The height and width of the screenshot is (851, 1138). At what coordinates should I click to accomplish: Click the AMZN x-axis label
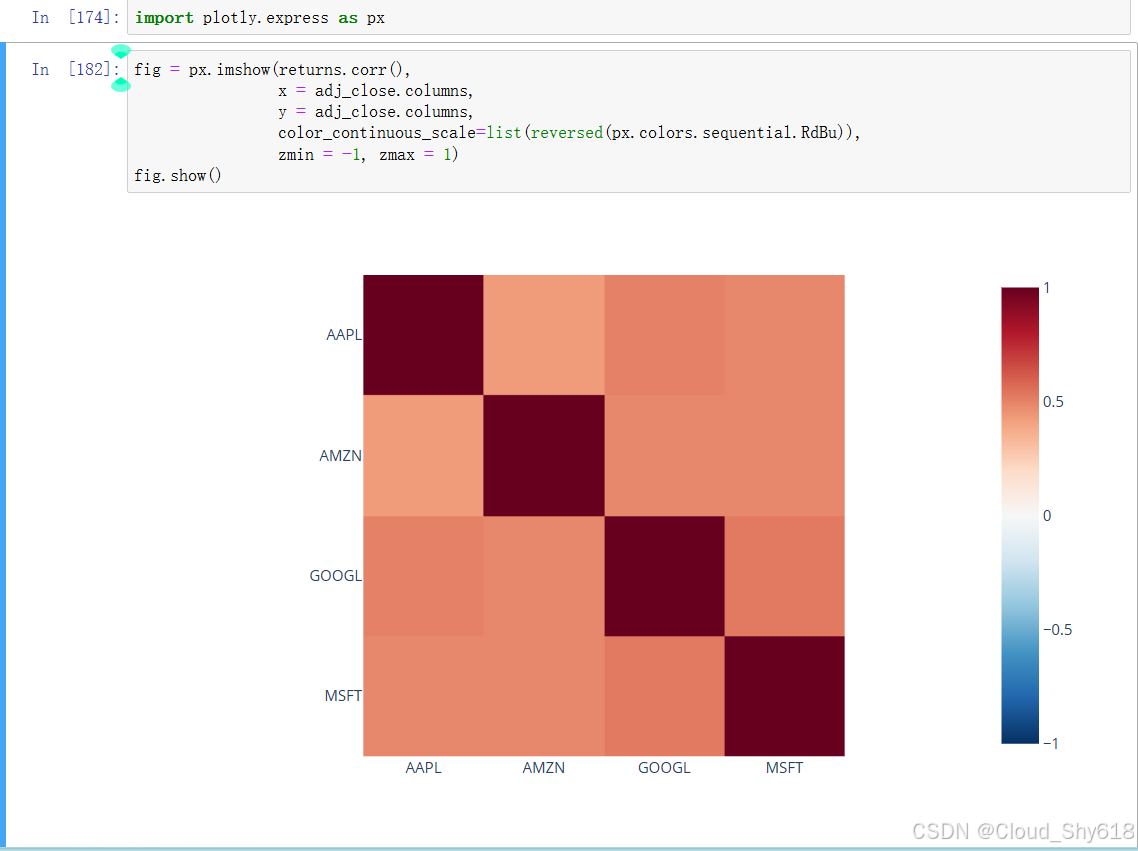pos(544,768)
